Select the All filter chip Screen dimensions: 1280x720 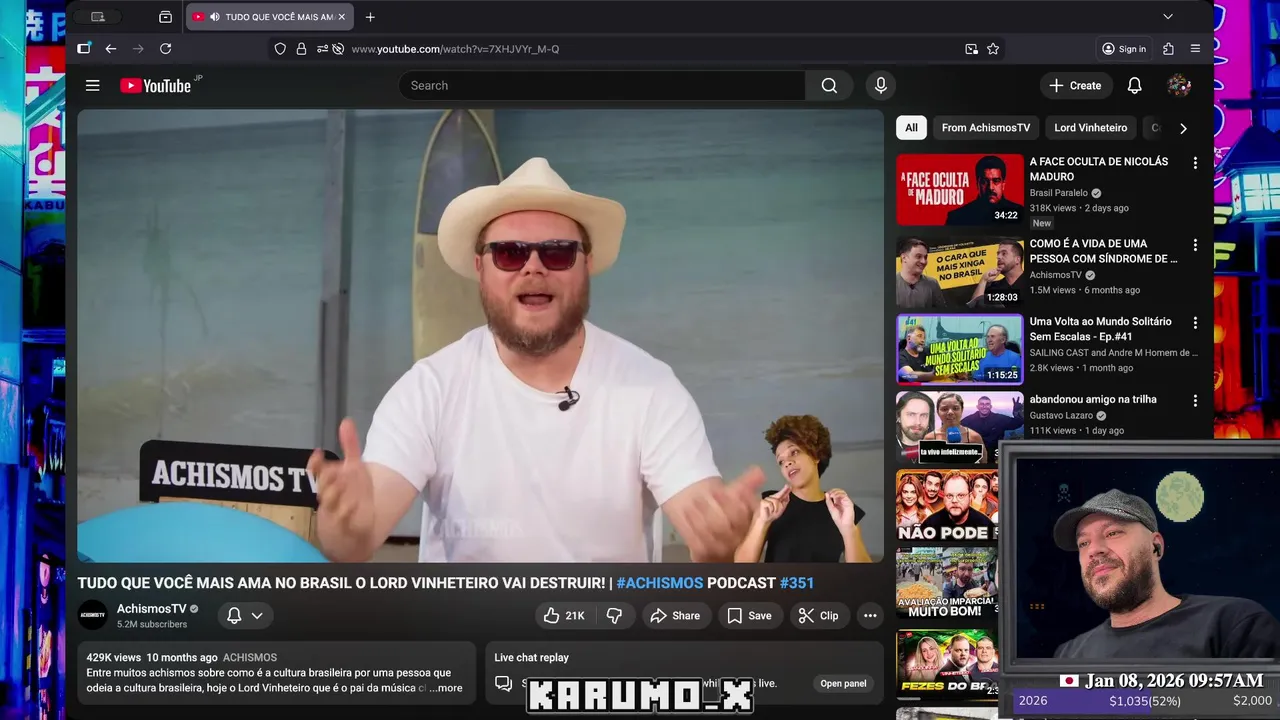pos(911,128)
